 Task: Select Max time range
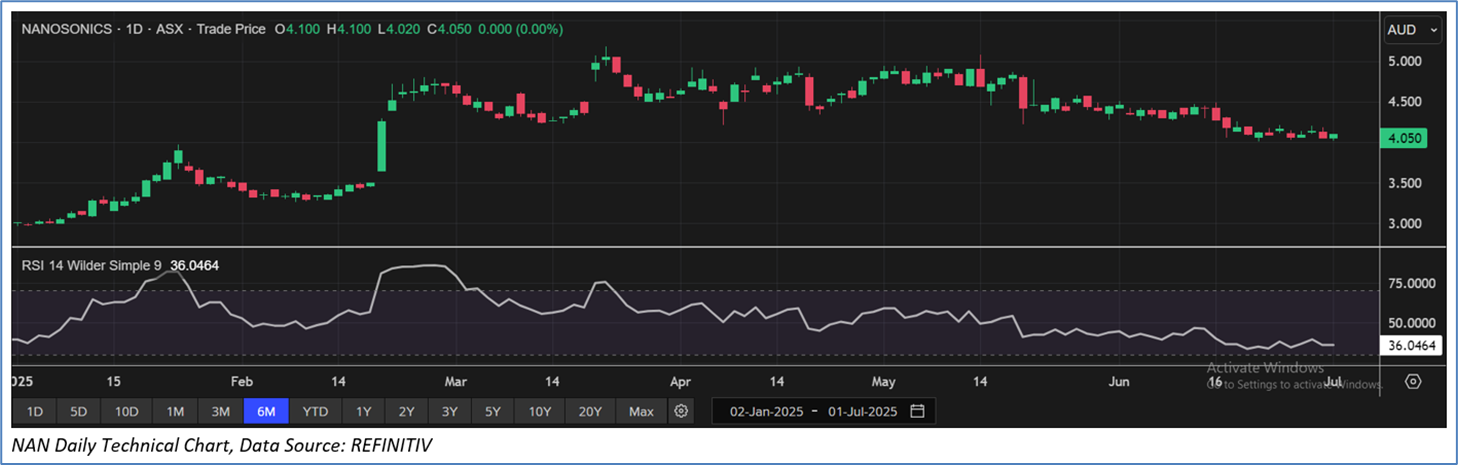click(641, 411)
